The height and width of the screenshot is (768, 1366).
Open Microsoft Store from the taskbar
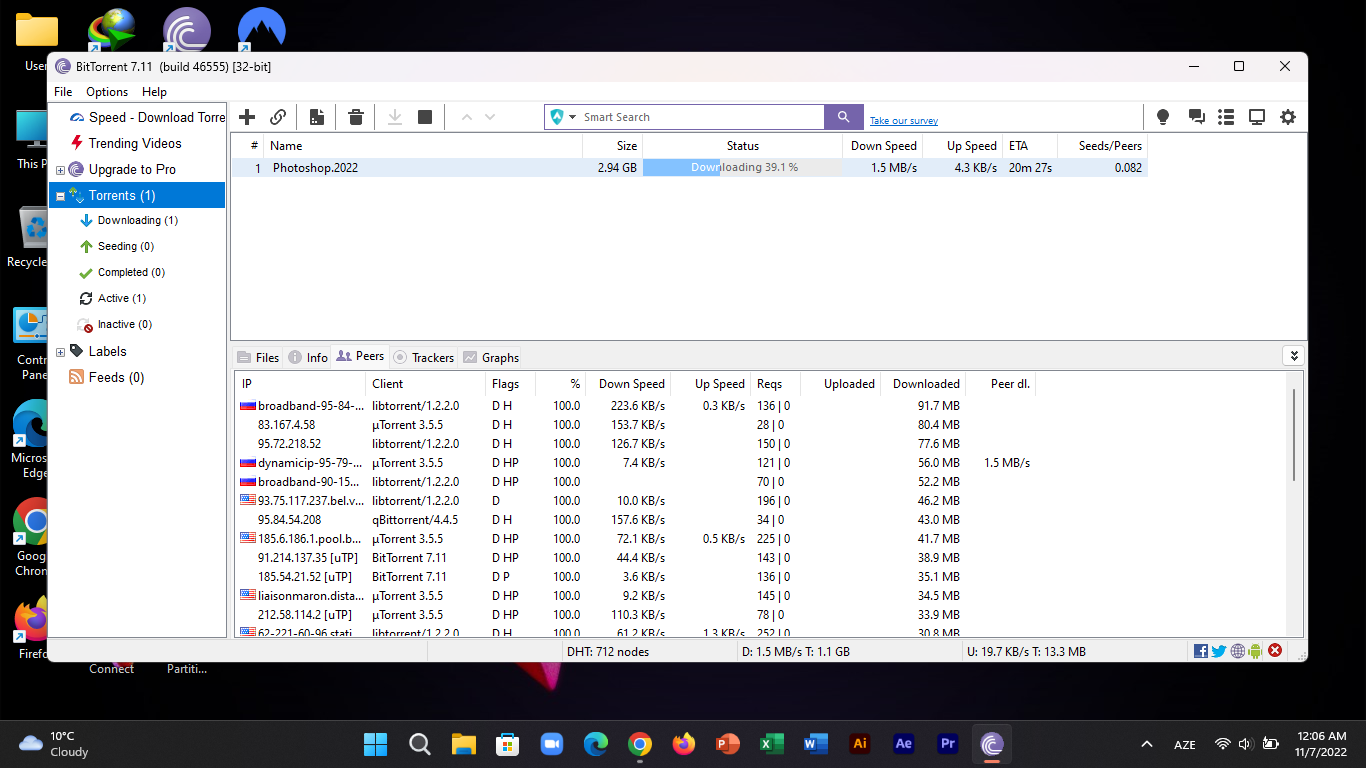508,744
